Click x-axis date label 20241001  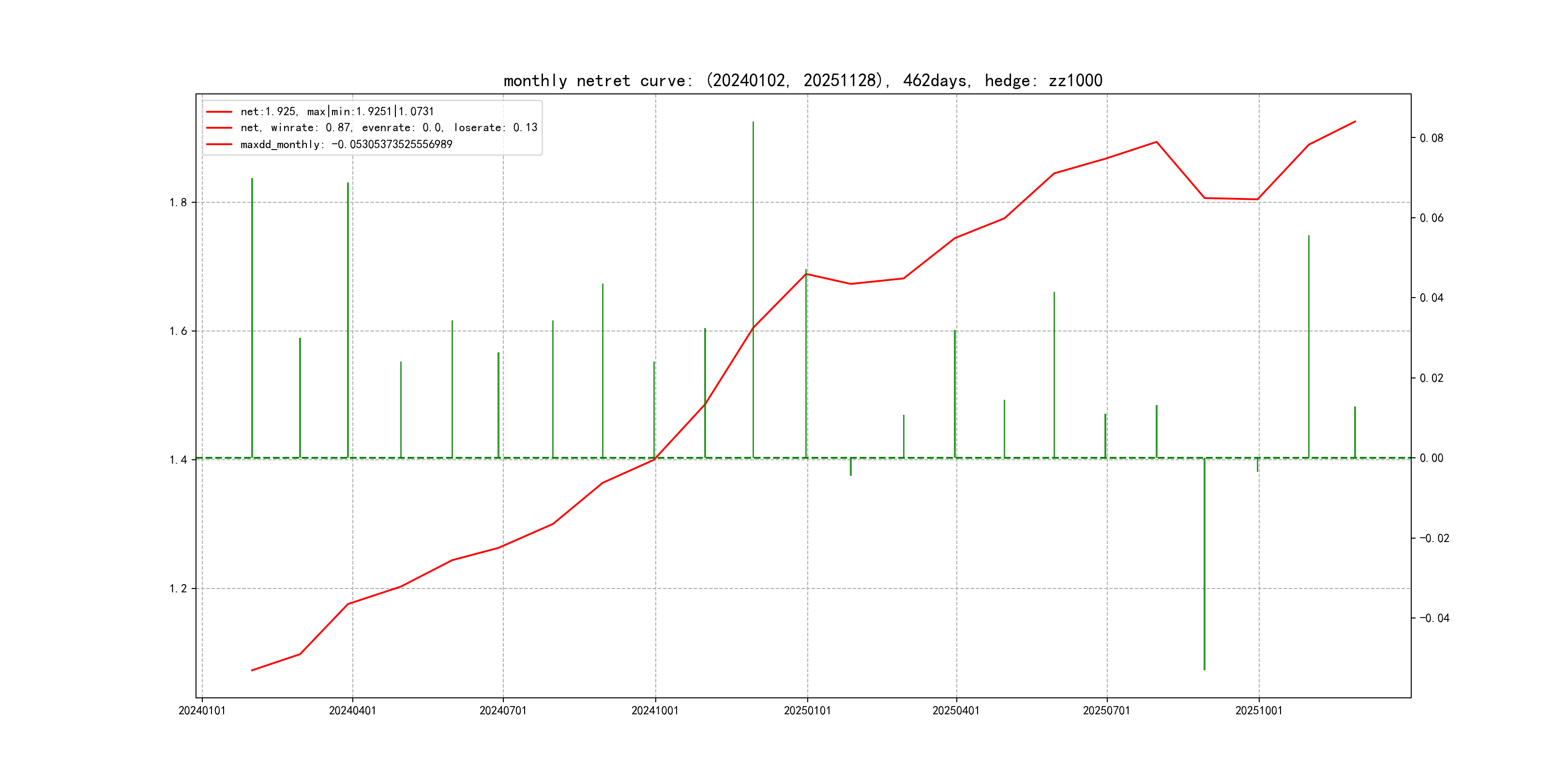[x=655, y=710]
